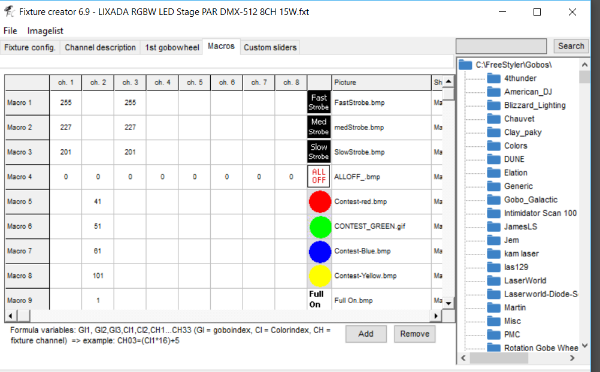This screenshot has width=600, height=372.
Task: Click the ch. 5 column header
Action: point(195,82)
